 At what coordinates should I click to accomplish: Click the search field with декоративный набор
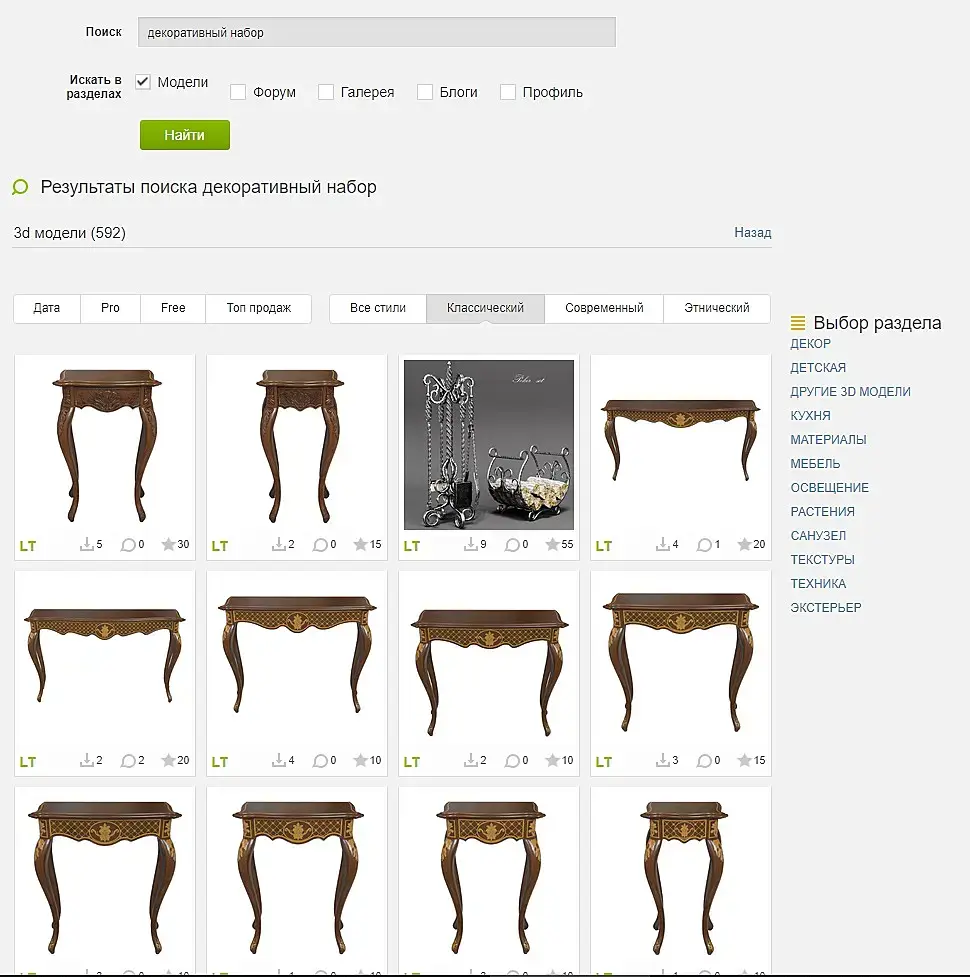tap(377, 32)
